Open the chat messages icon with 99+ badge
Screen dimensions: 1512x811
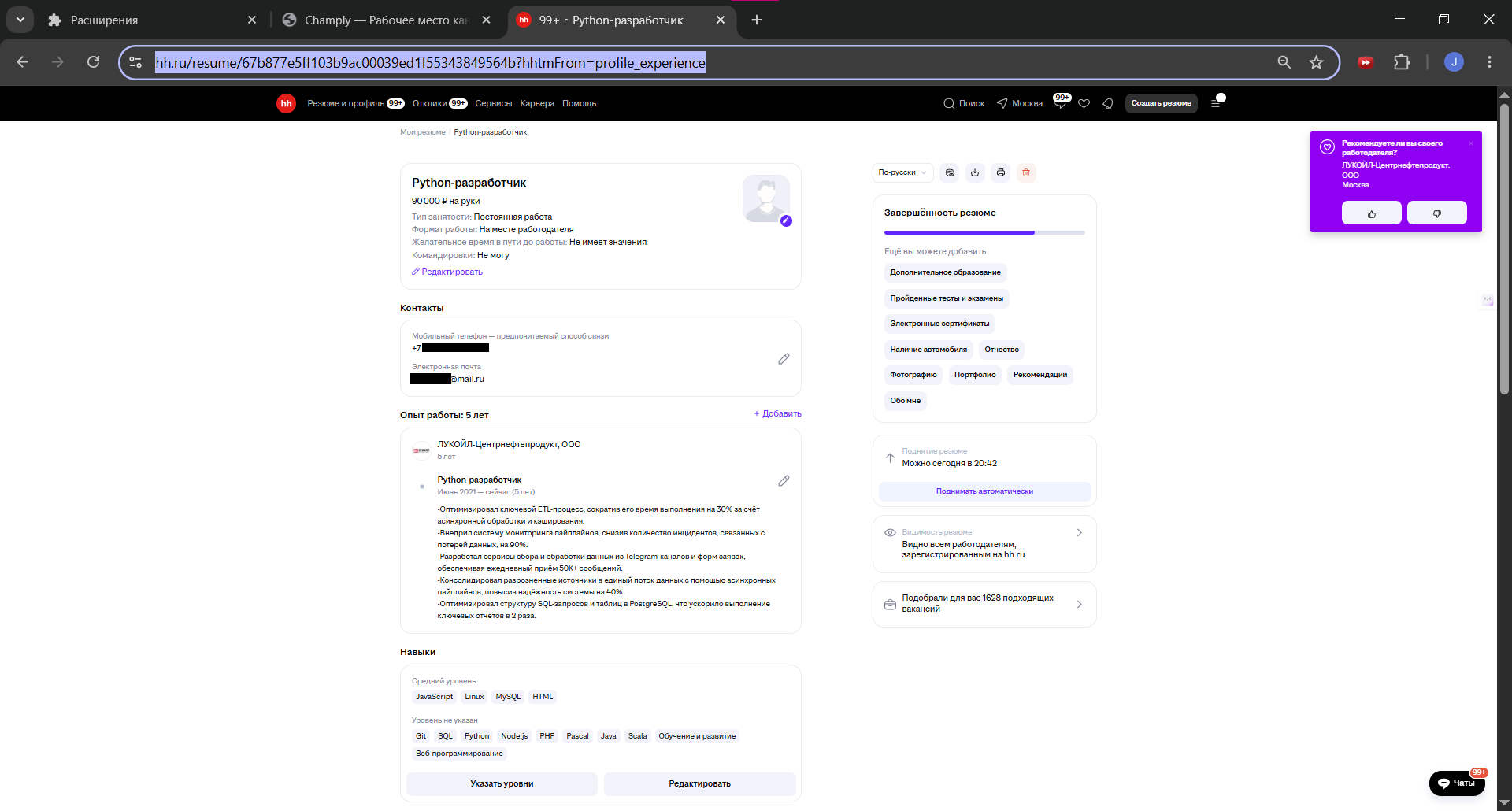coord(1061,102)
